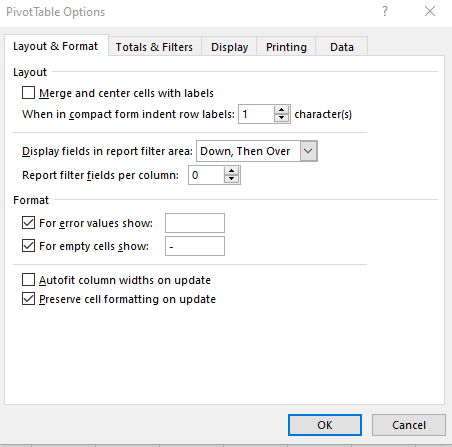The height and width of the screenshot is (447, 452).
Task: Click the error values text box
Action: [x=195, y=223]
